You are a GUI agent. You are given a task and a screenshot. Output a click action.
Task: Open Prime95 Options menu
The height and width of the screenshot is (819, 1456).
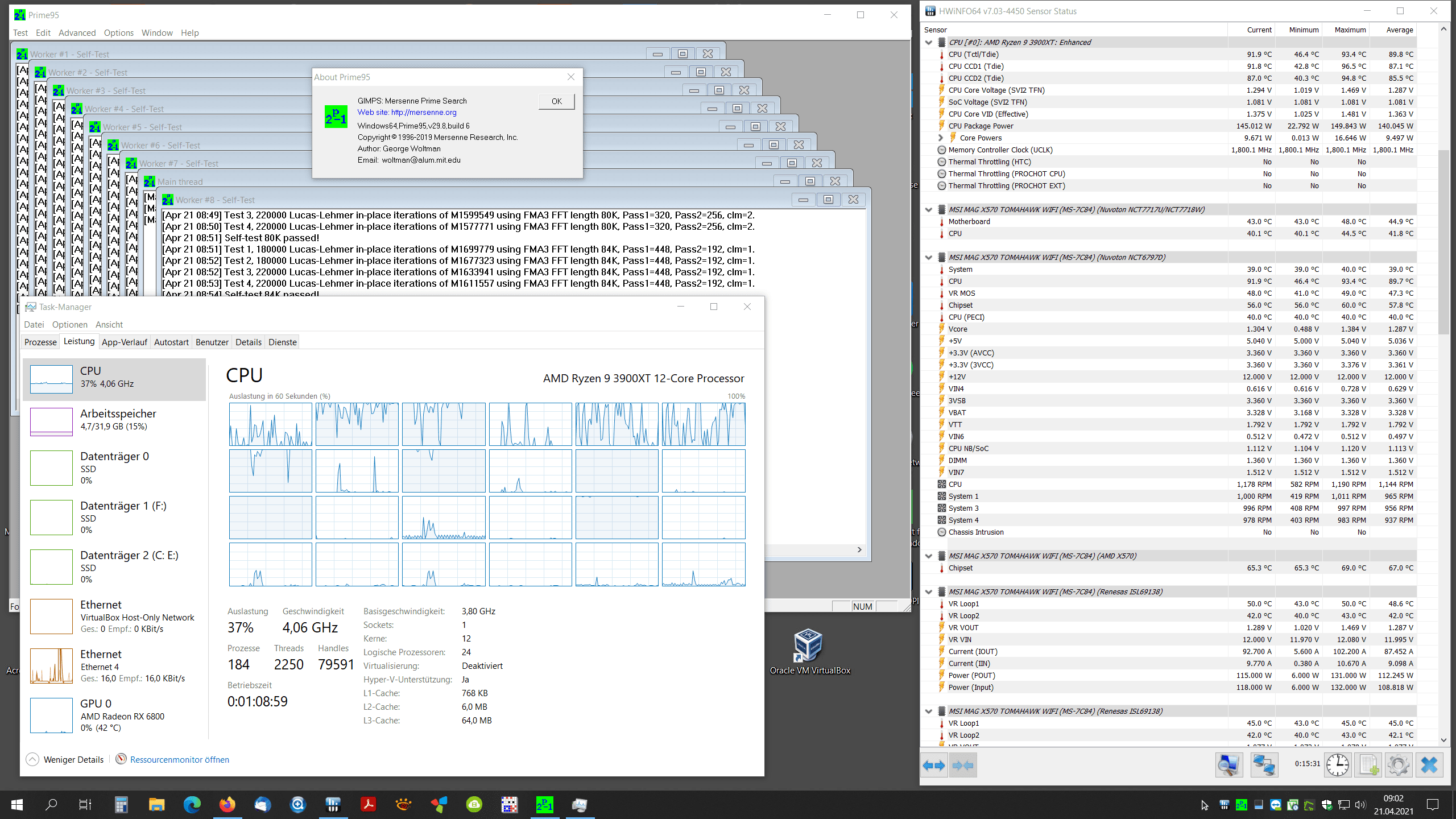118,32
